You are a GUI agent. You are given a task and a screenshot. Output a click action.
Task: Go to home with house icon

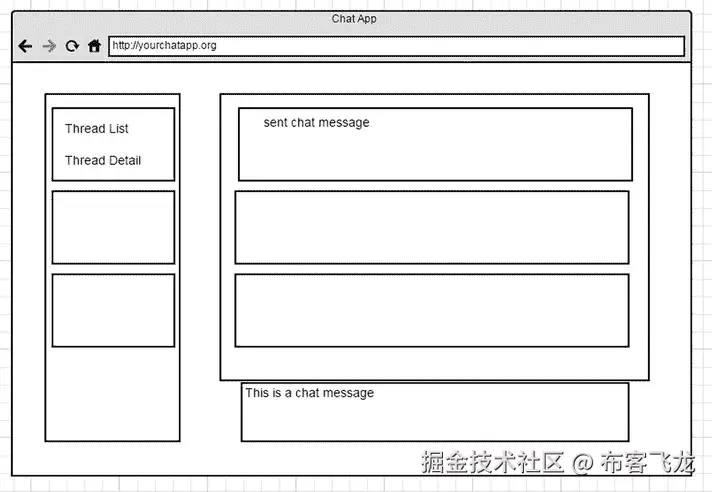pyautogui.click(x=94, y=46)
